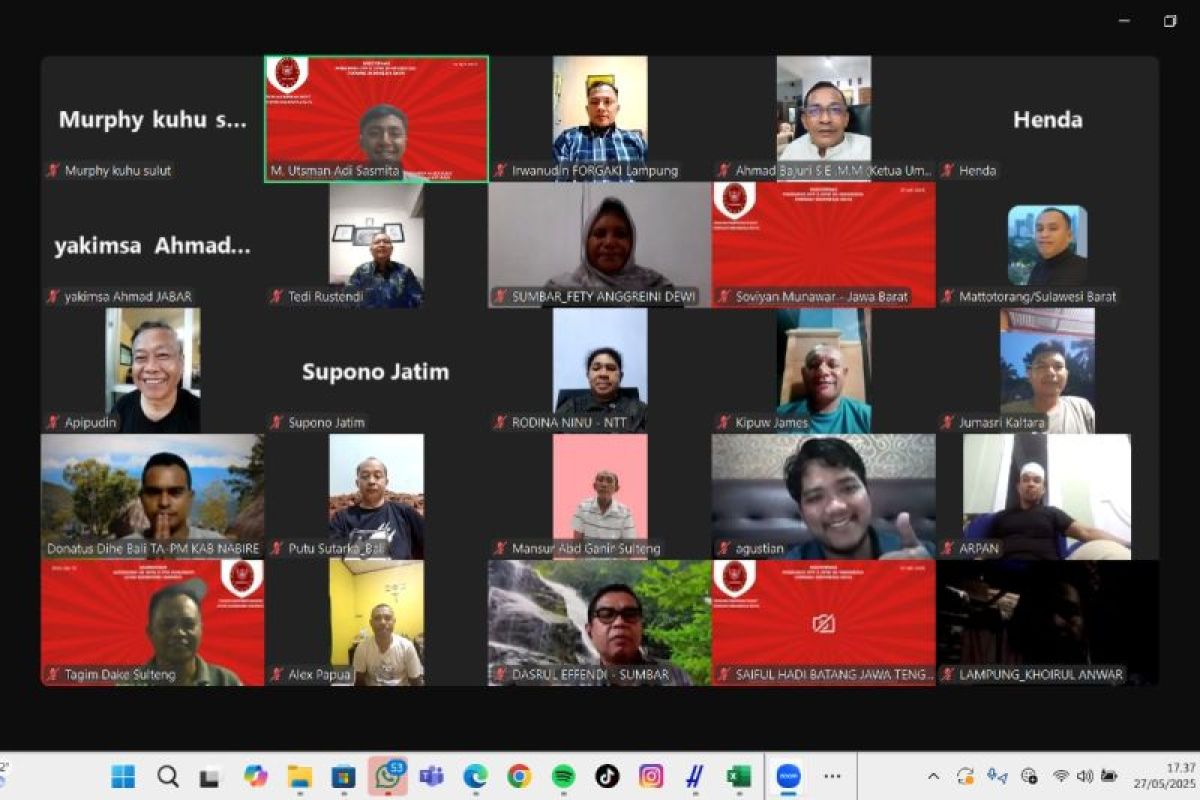Open TikTok from the taskbar
The image size is (1200, 800).
607,776
